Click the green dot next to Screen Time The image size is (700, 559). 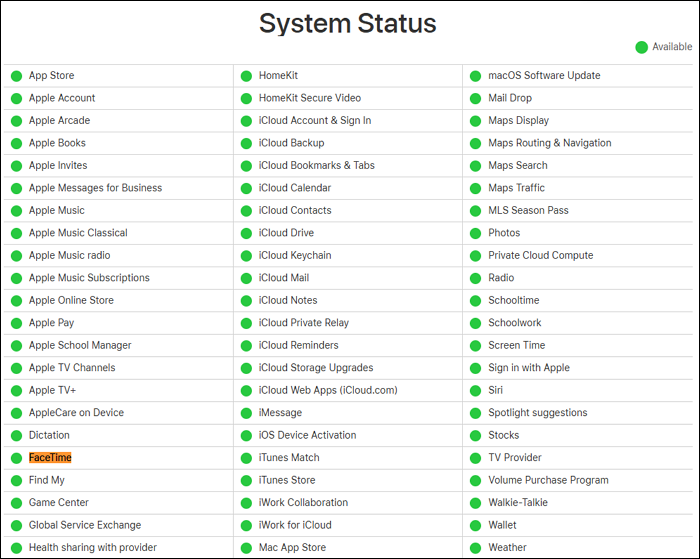tap(475, 346)
